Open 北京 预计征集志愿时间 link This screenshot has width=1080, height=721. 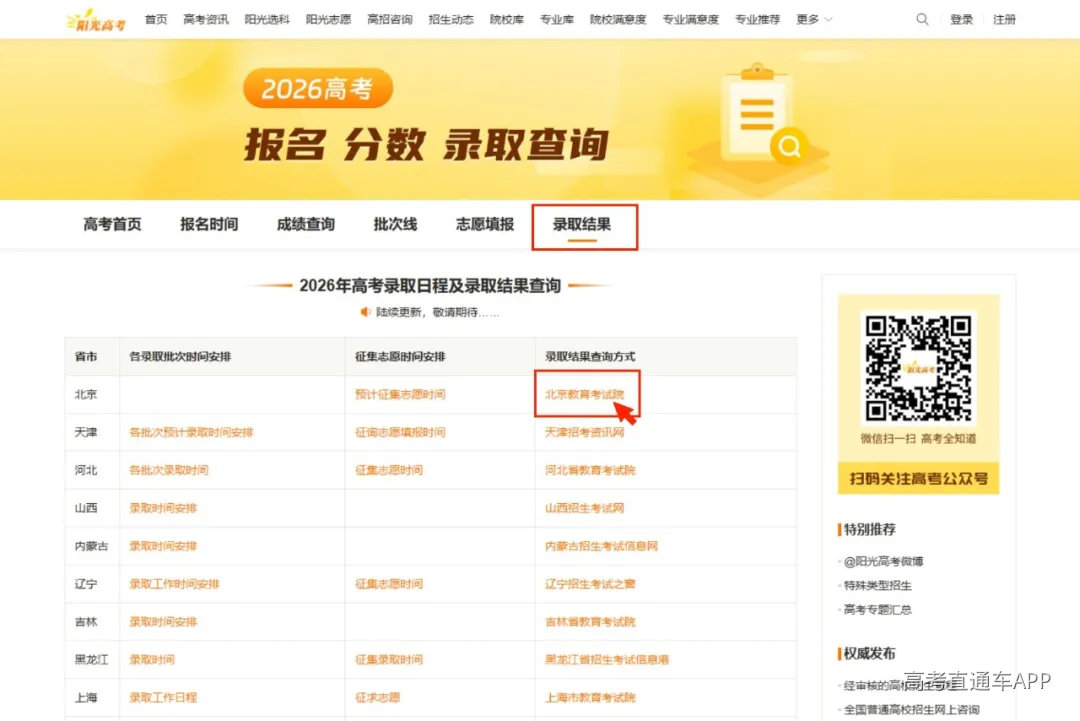pyautogui.click(x=400, y=395)
